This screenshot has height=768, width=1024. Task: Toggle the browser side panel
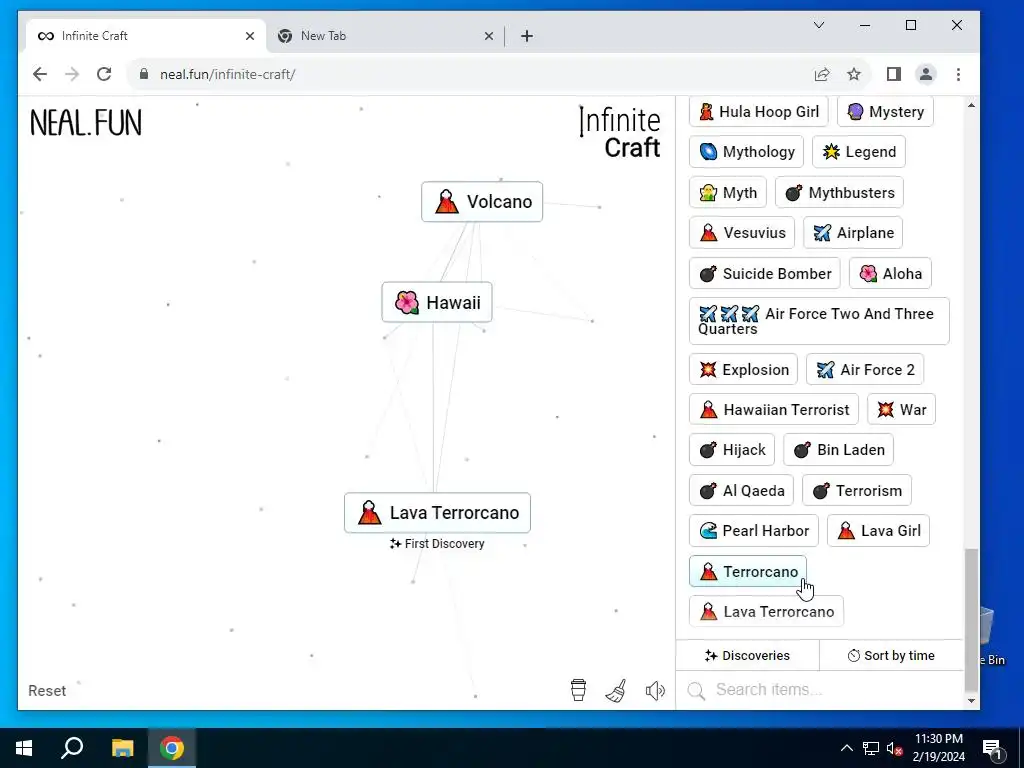click(x=893, y=74)
